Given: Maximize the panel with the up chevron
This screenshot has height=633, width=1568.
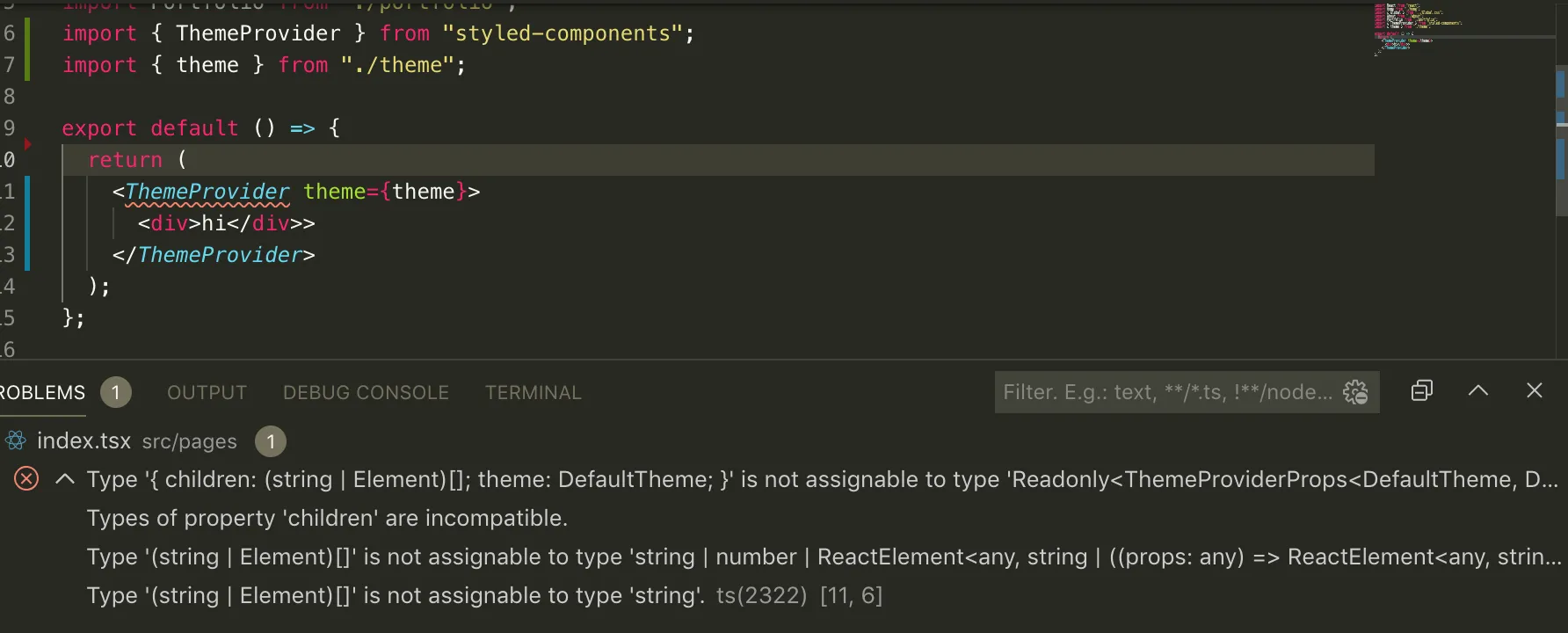Looking at the screenshot, I should [1478, 391].
